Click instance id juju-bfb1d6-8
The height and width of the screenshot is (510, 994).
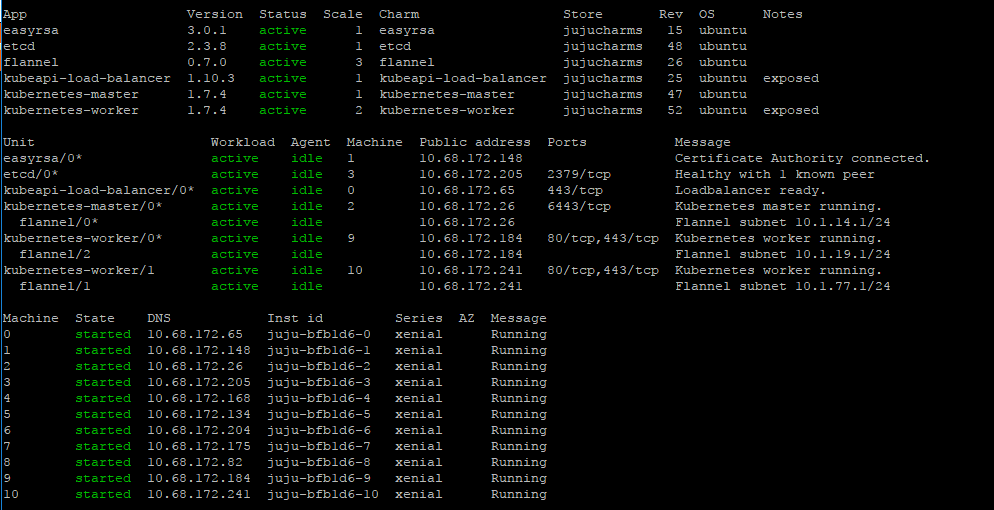(319, 462)
